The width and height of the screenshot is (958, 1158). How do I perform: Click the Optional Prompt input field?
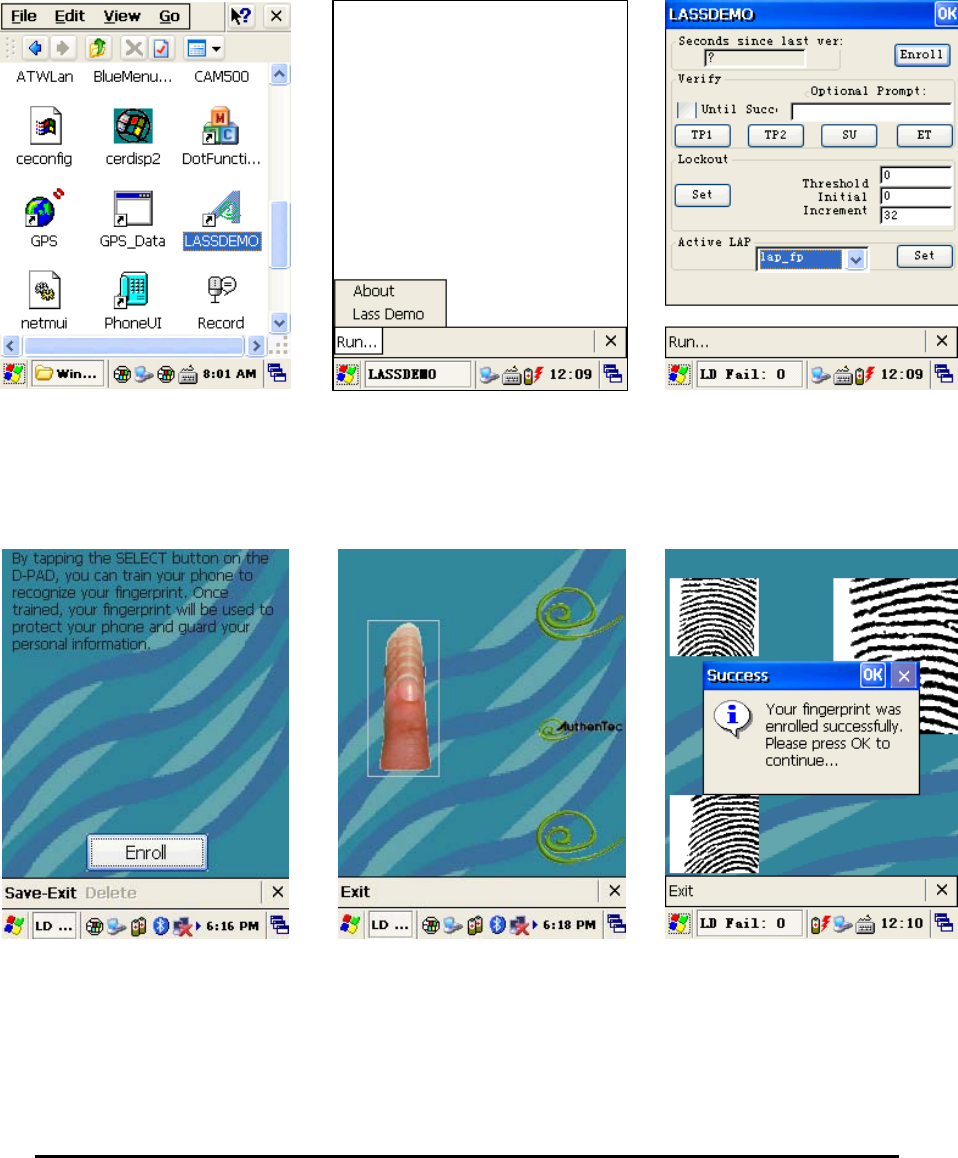coord(871,112)
